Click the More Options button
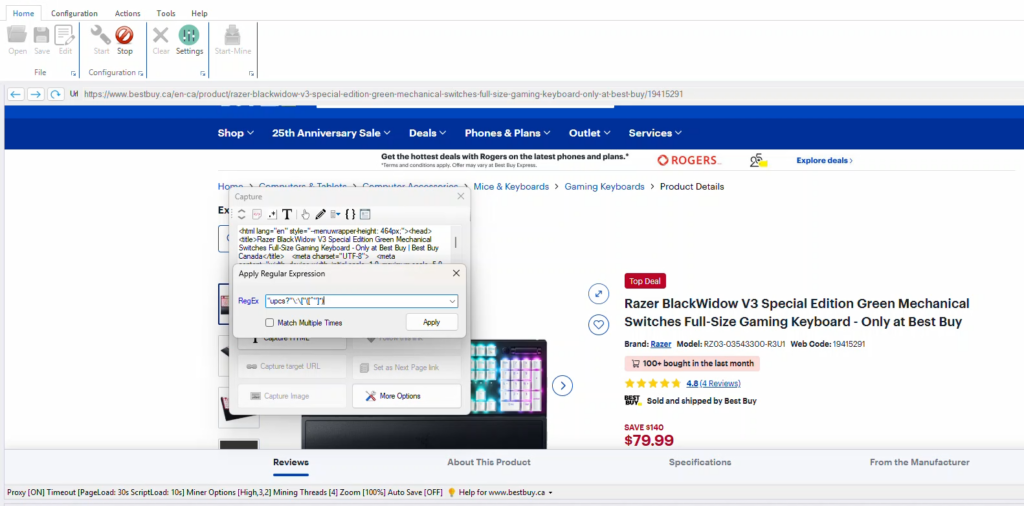The width and height of the screenshot is (1024, 506). pyautogui.click(x=406, y=396)
